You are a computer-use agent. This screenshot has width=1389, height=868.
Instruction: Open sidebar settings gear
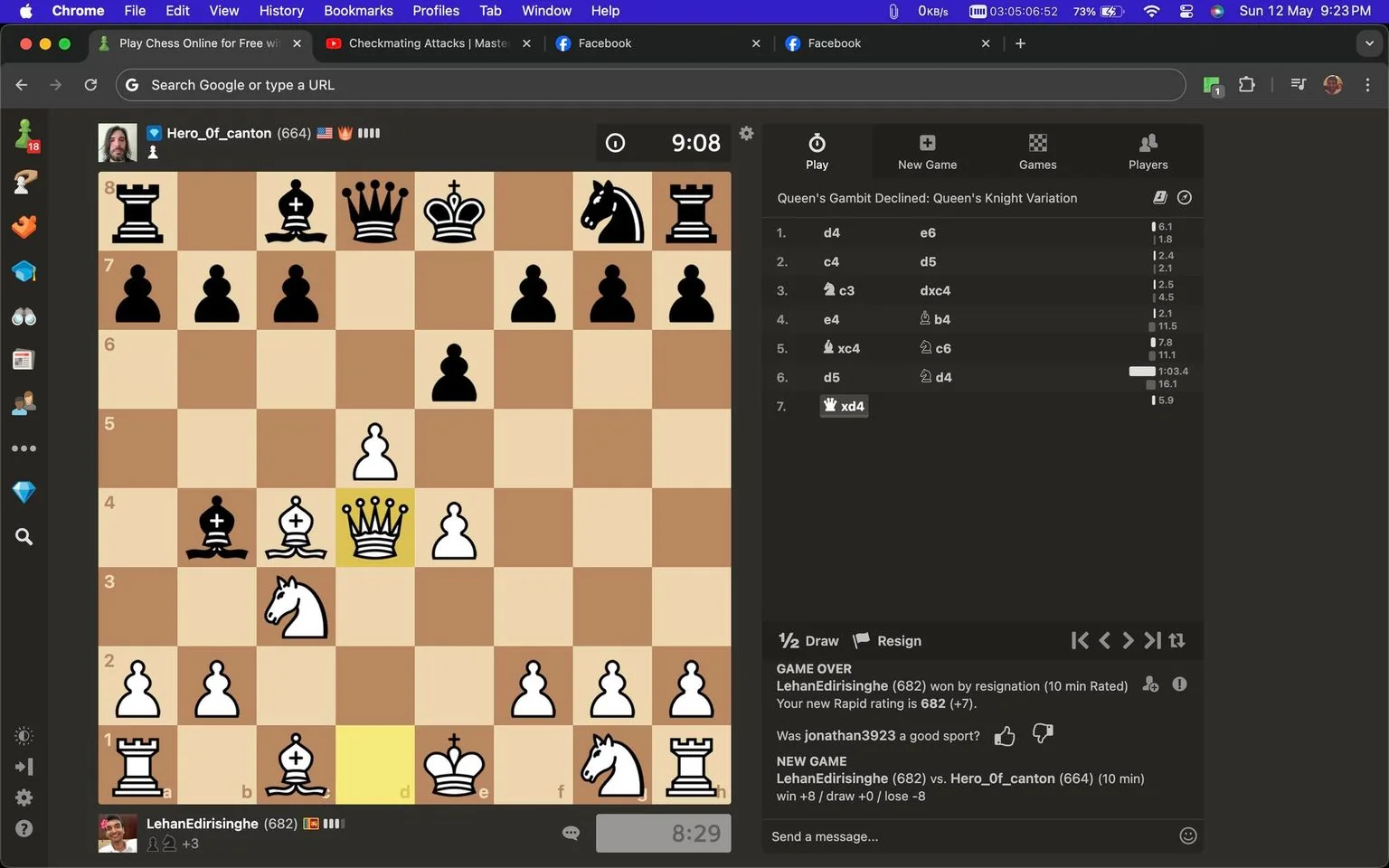(x=24, y=797)
